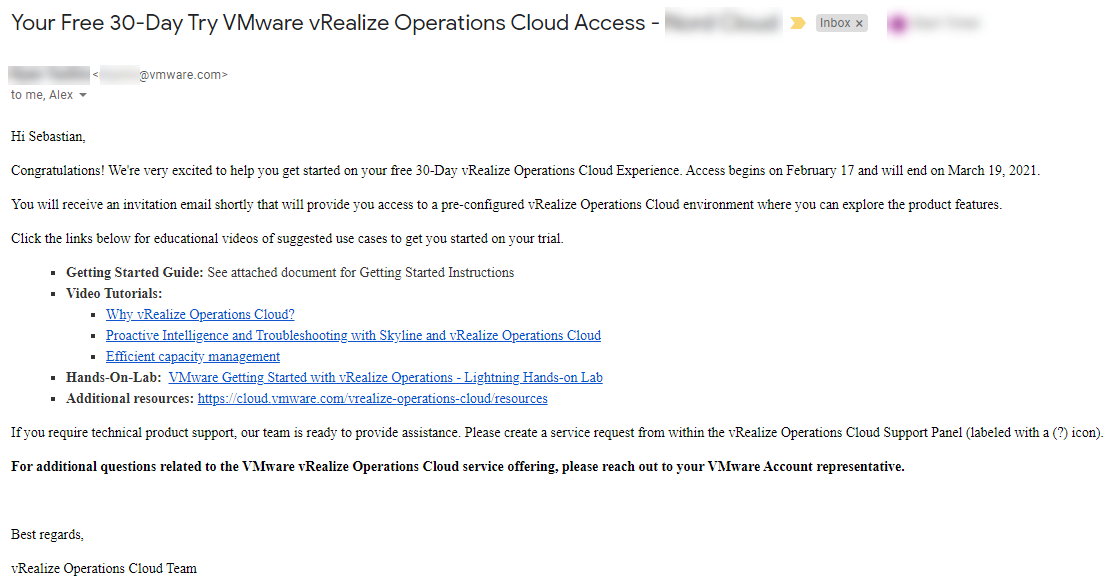Remove the Inbox label with its x

(x=859, y=24)
